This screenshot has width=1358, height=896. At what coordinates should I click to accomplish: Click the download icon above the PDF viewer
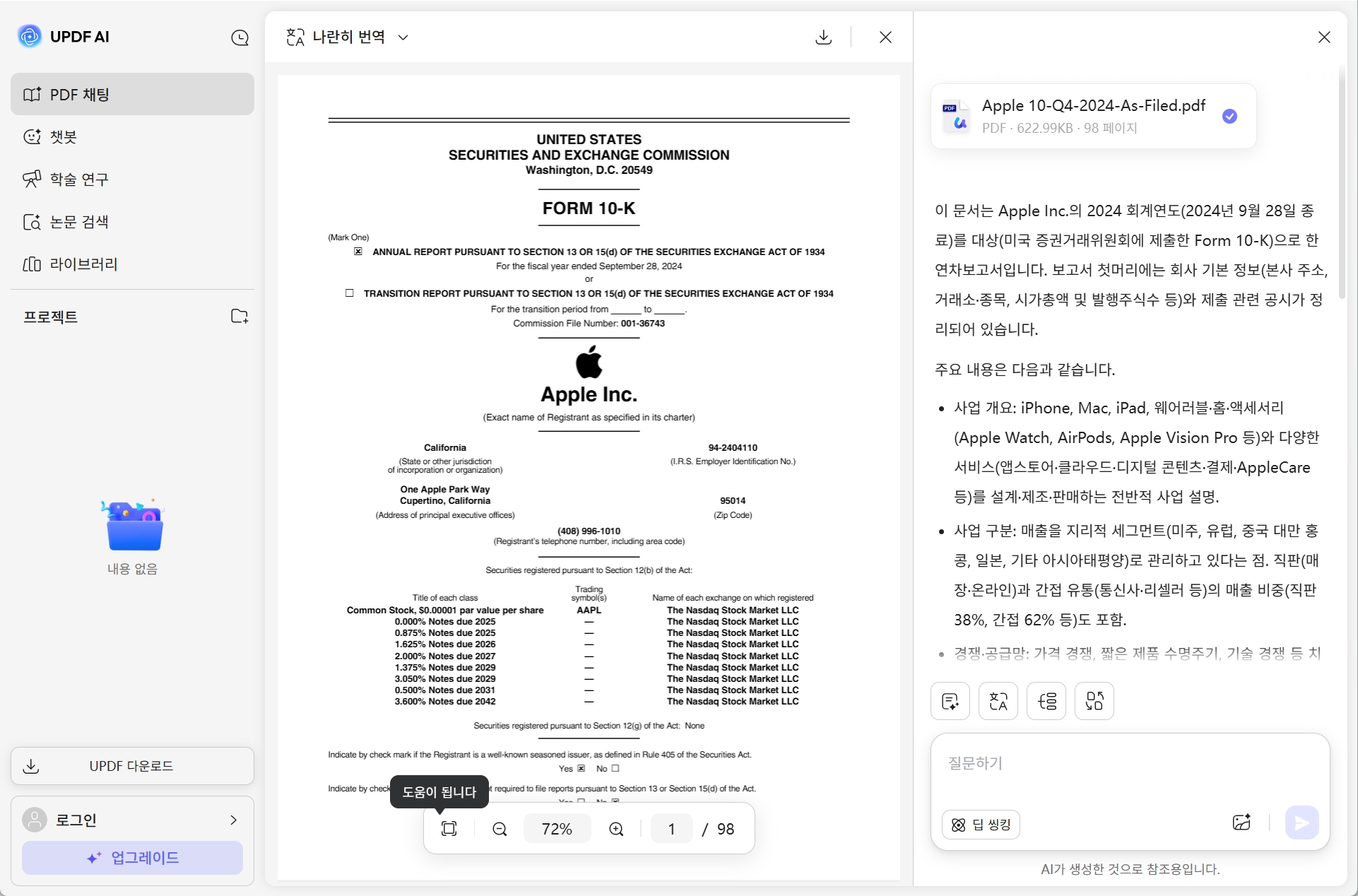tap(823, 37)
